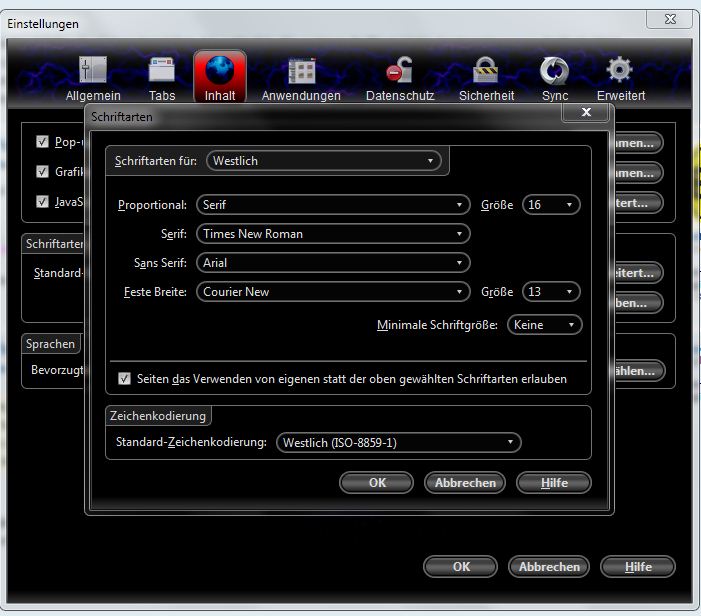The image size is (701, 616).
Task: Toggle the allow pages' own fonts checkbox
Action: 125,379
